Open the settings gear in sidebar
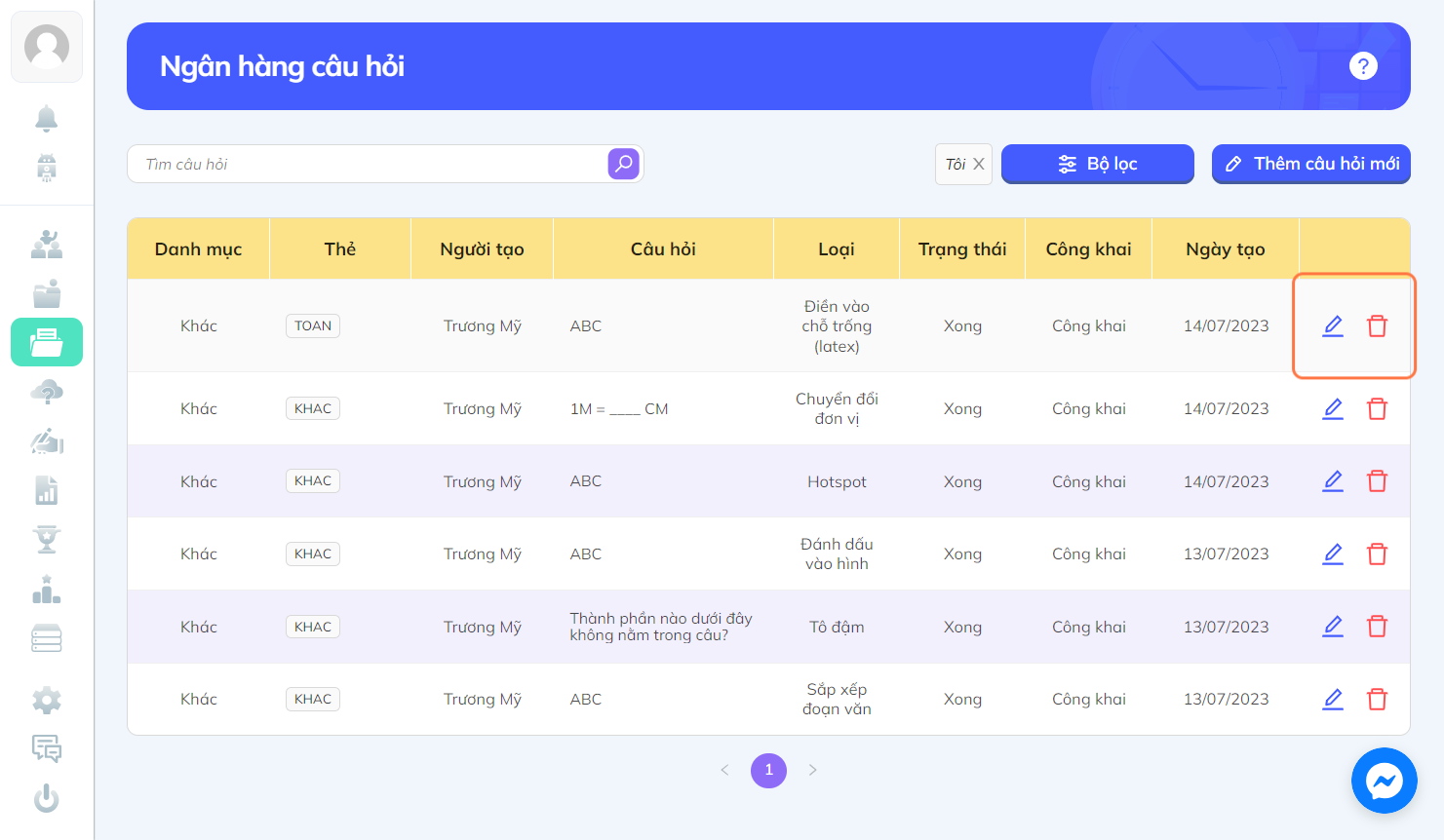 pyautogui.click(x=47, y=700)
